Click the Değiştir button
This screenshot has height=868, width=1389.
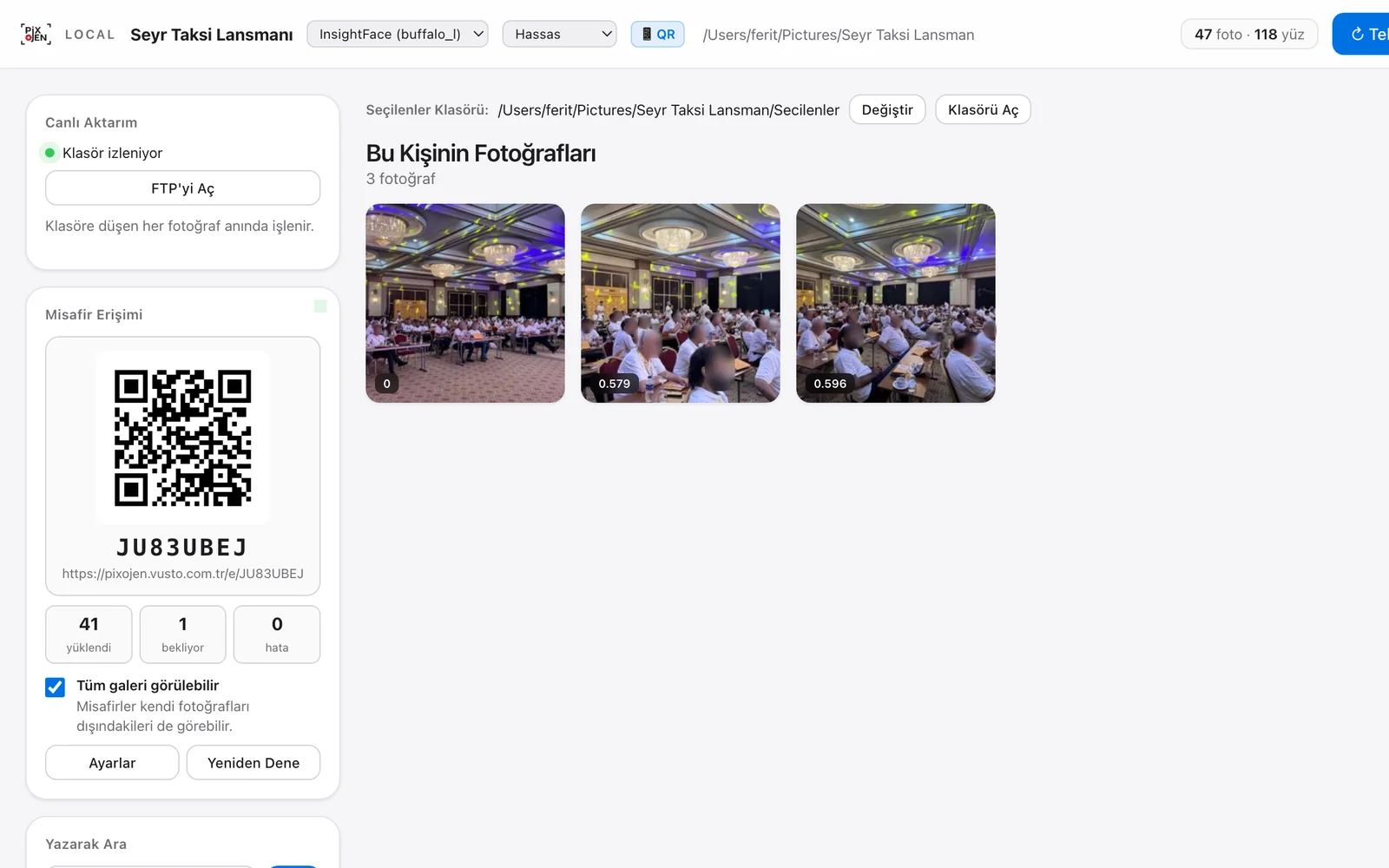point(887,110)
